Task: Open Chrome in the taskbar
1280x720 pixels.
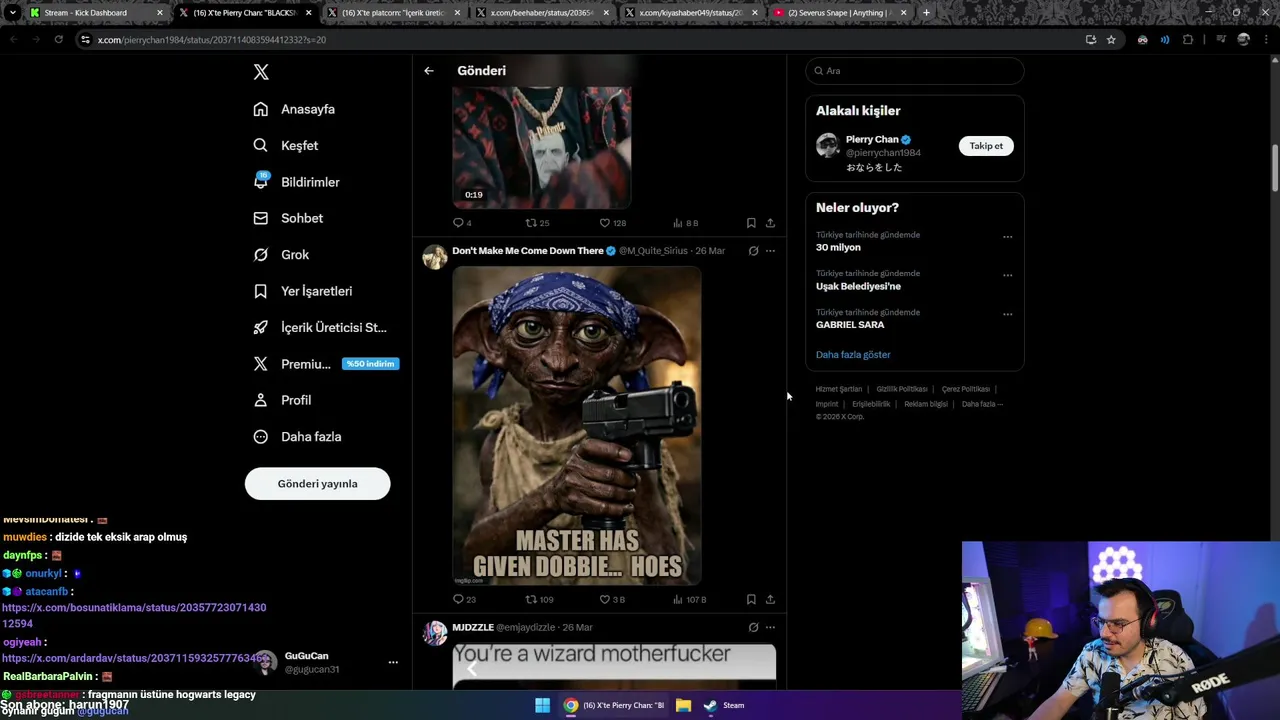Action: [612, 705]
